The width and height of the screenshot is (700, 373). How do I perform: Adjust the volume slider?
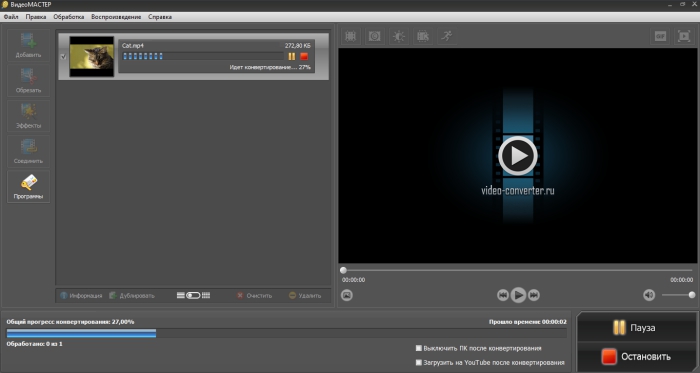678,295
